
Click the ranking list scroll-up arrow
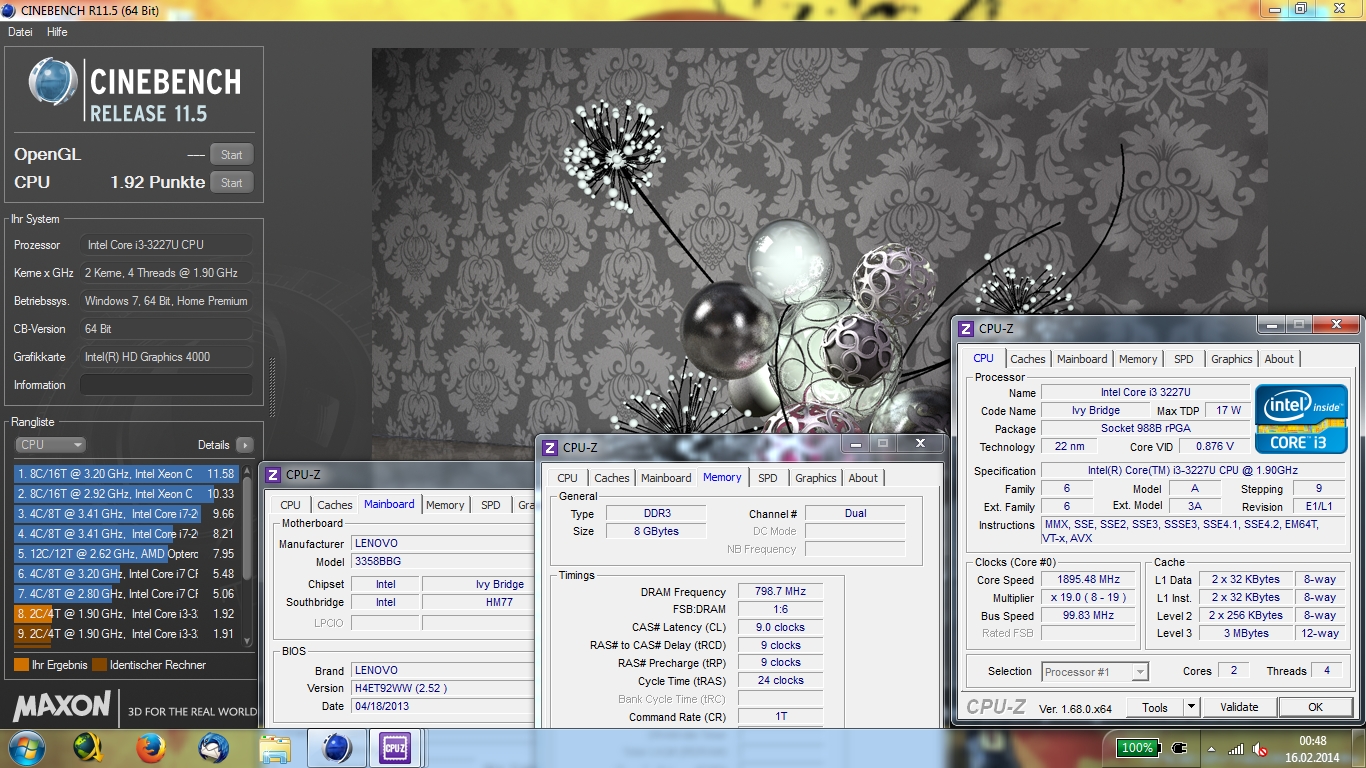tap(247, 471)
